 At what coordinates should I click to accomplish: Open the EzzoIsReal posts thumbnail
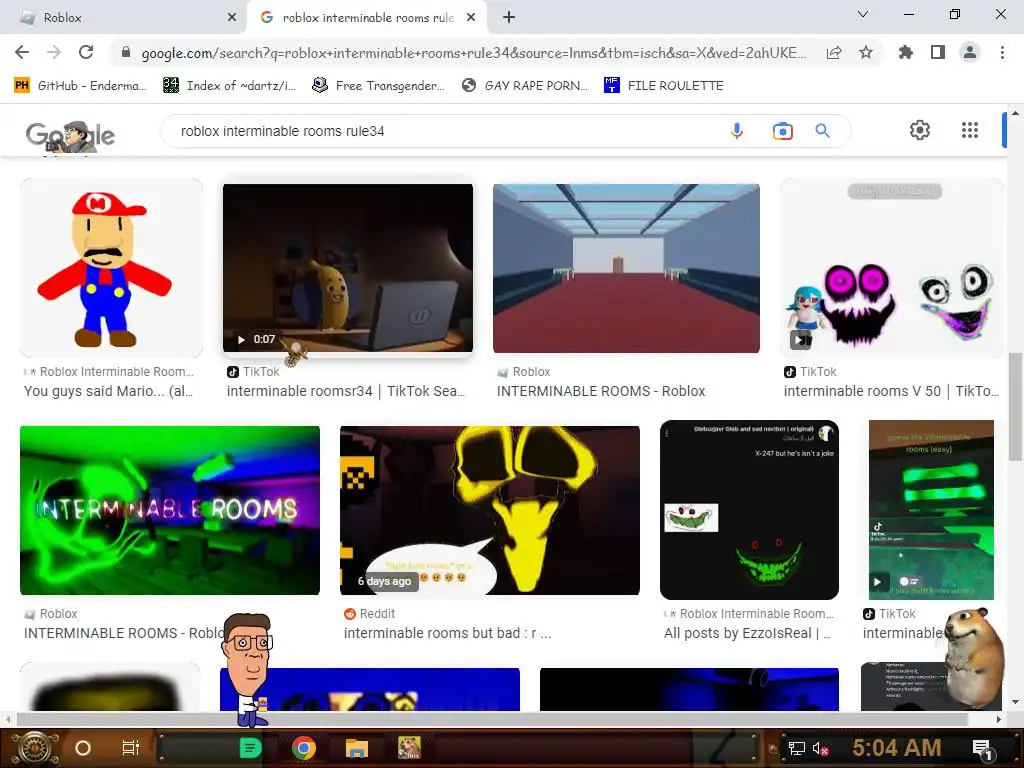749,510
